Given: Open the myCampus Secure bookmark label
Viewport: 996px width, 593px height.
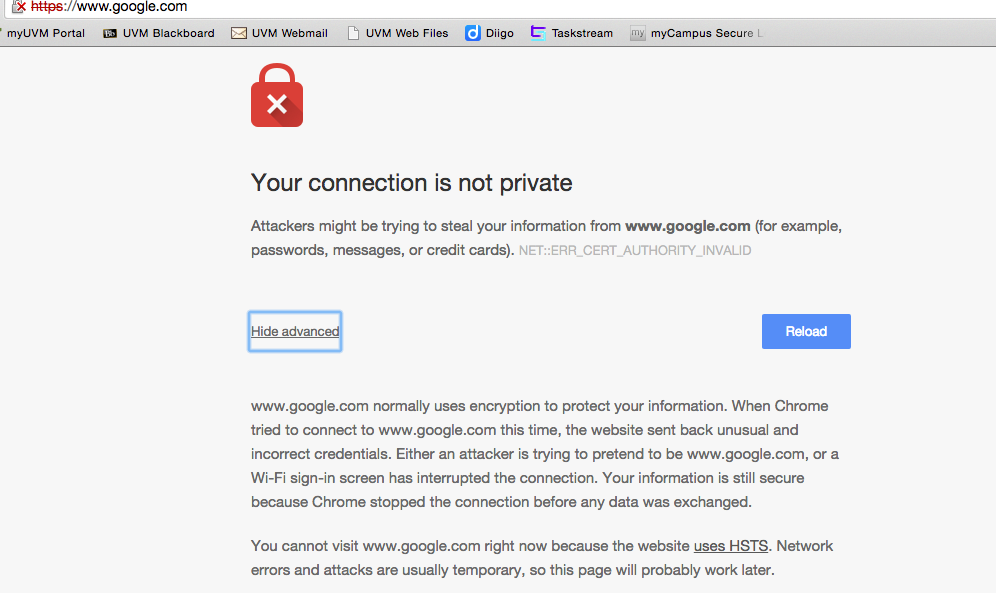Looking at the screenshot, I should point(706,33).
